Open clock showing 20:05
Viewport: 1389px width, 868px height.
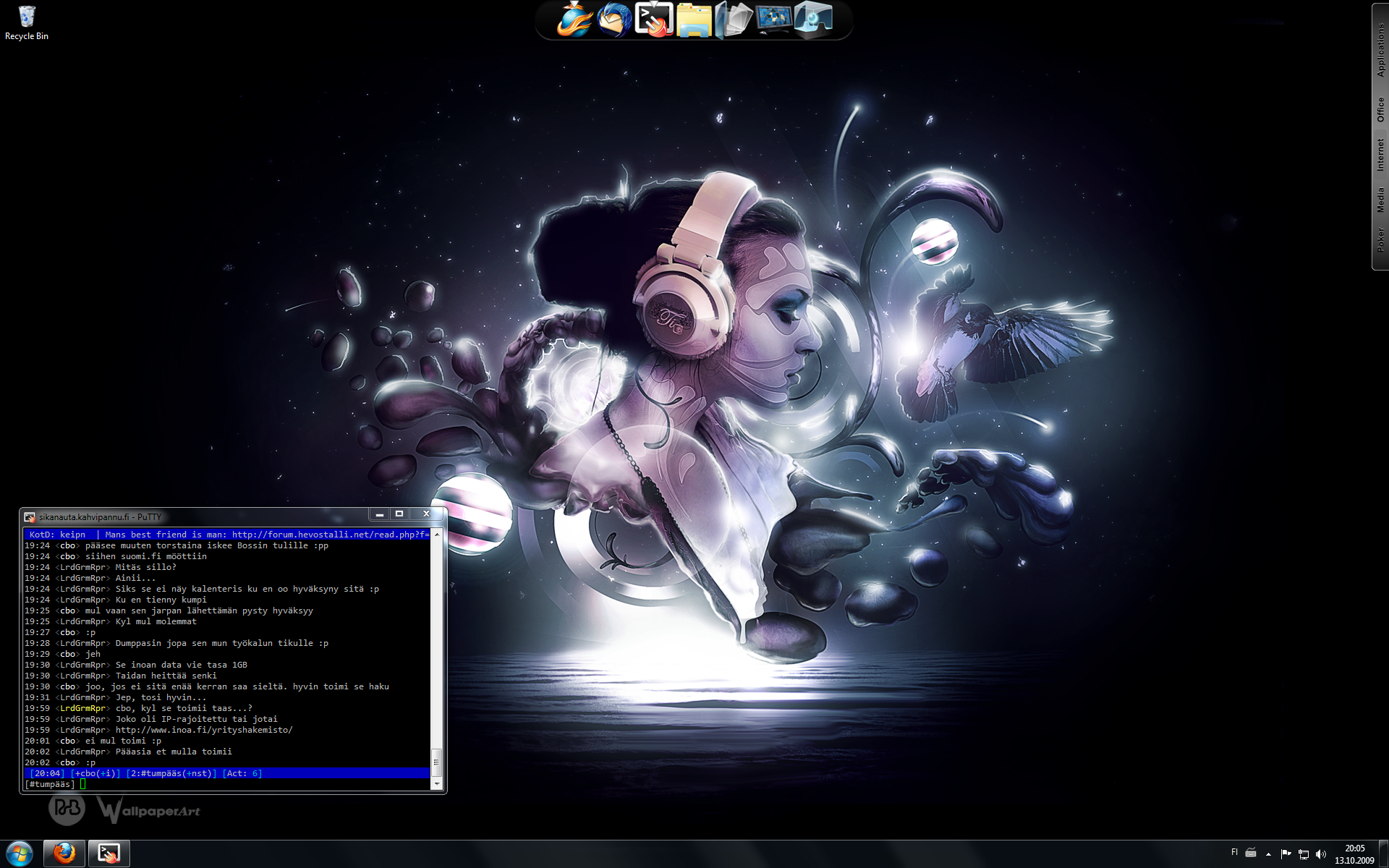[1354, 854]
